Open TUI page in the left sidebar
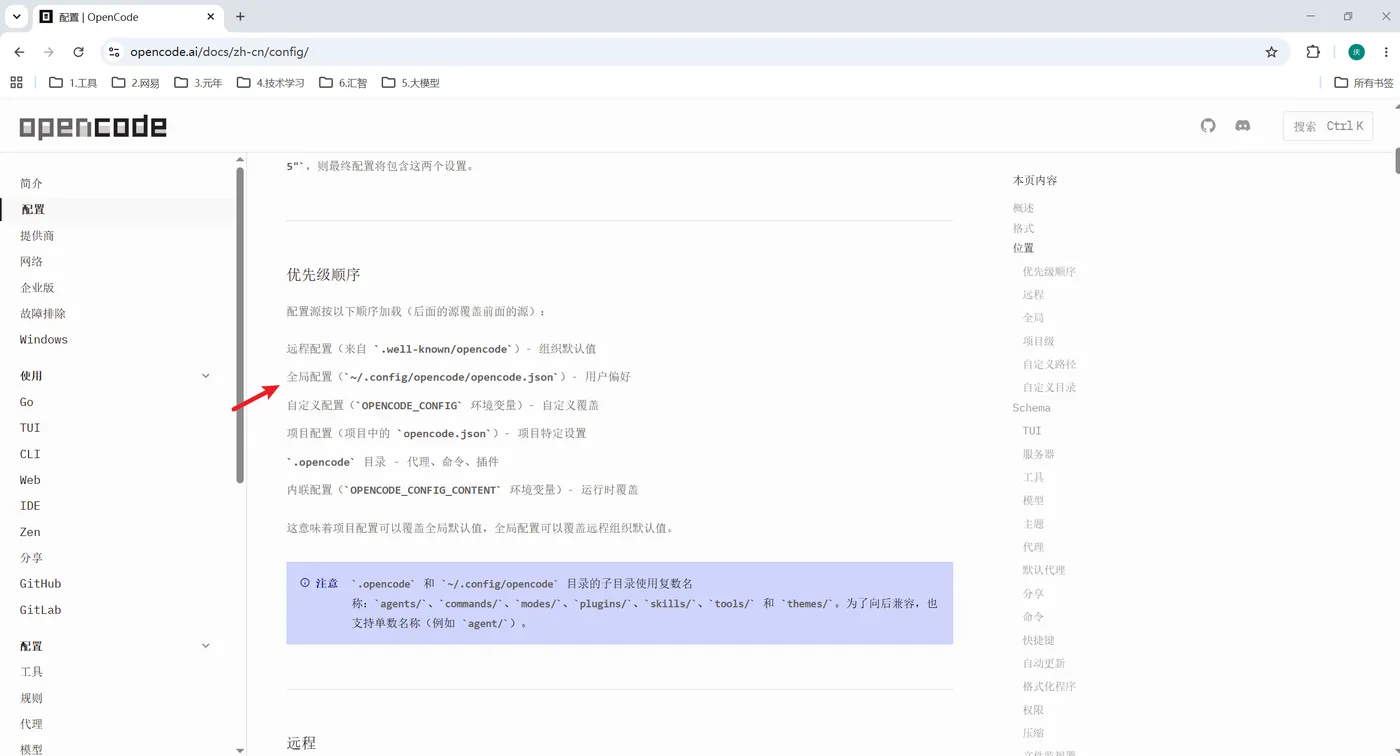Image resolution: width=1400 pixels, height=756 pixels. 30,428
